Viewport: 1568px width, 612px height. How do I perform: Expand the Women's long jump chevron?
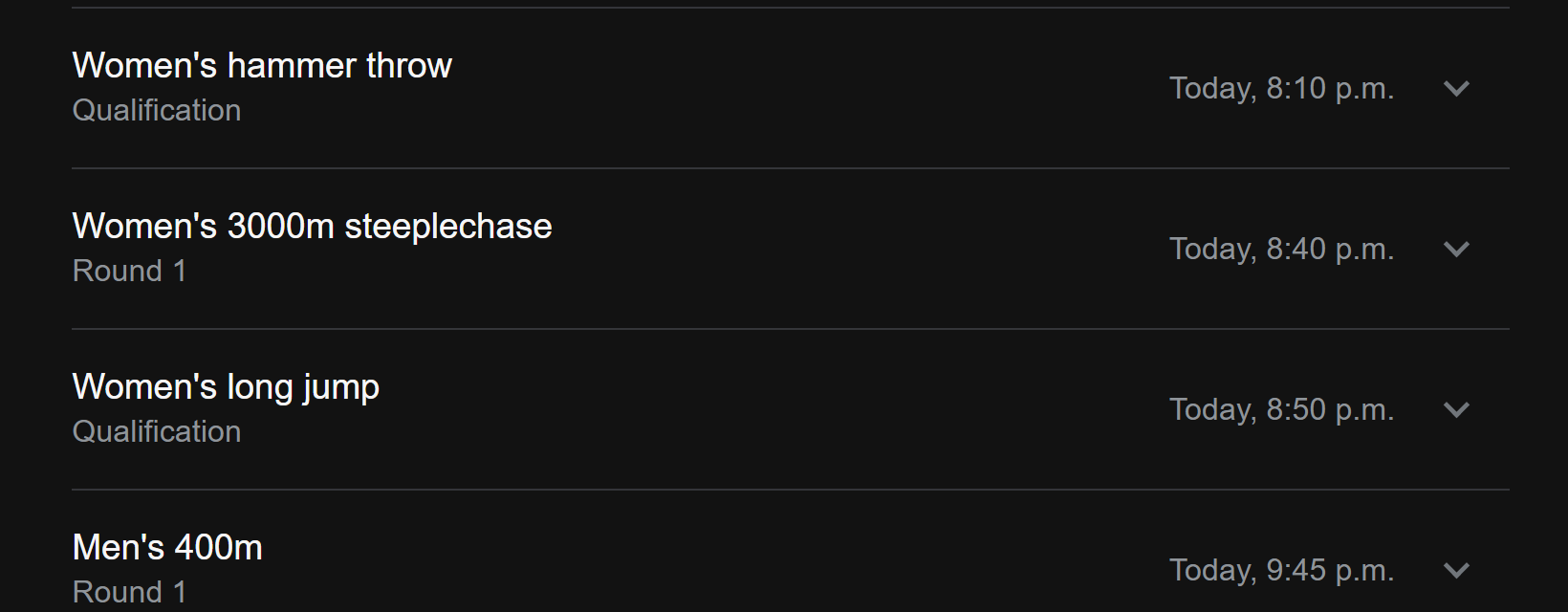pyautogui.click(x=1456, y=410)
